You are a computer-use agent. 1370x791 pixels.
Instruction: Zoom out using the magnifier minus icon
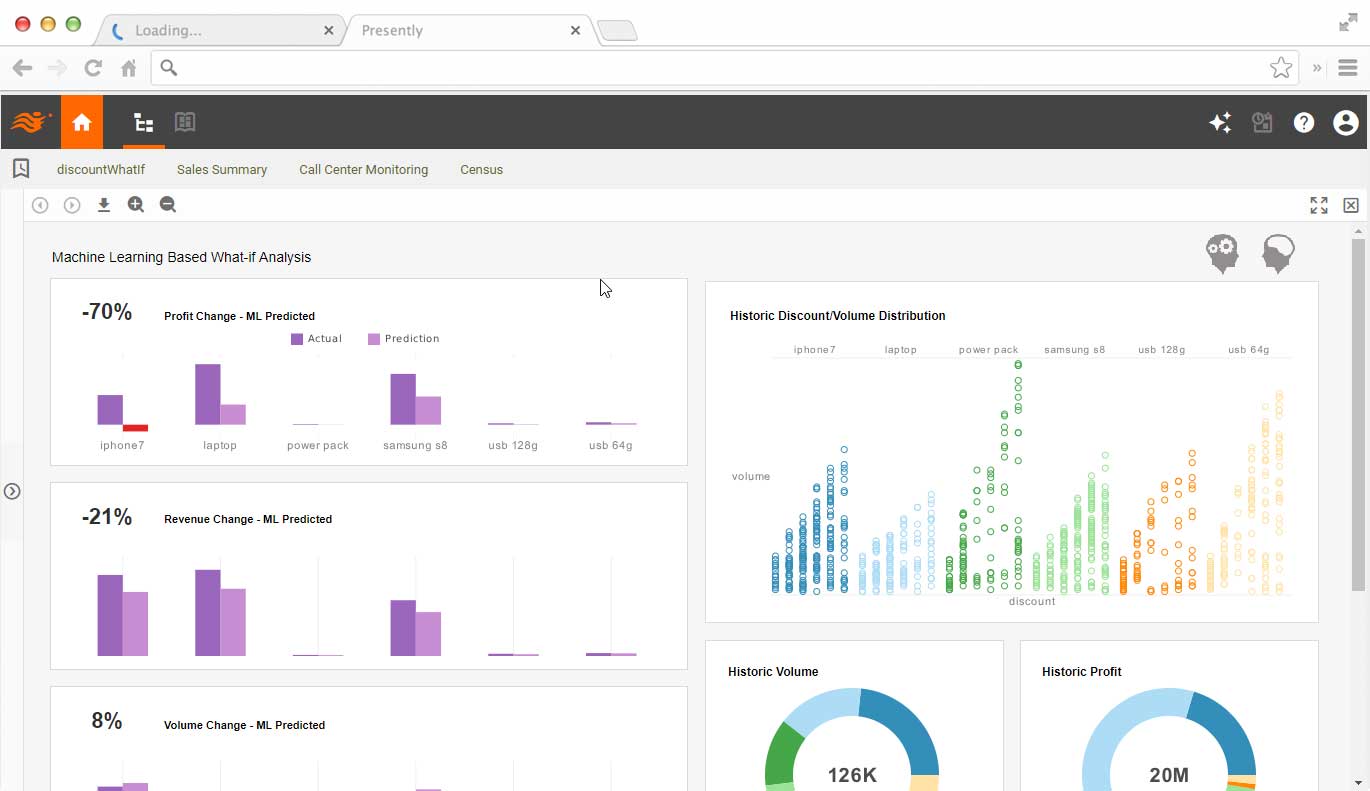point(168,204)
